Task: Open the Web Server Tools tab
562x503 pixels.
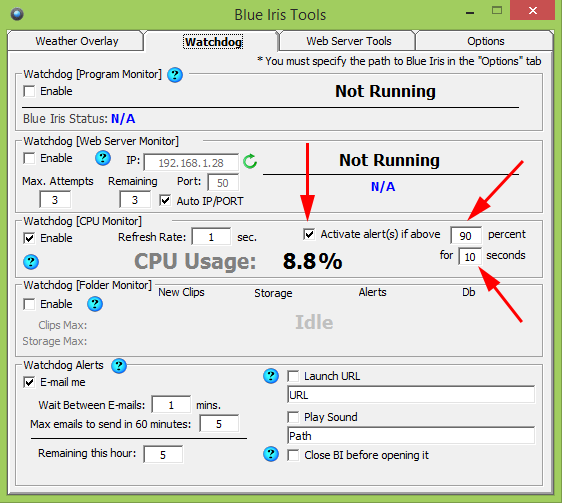Action: click(348, 41)
